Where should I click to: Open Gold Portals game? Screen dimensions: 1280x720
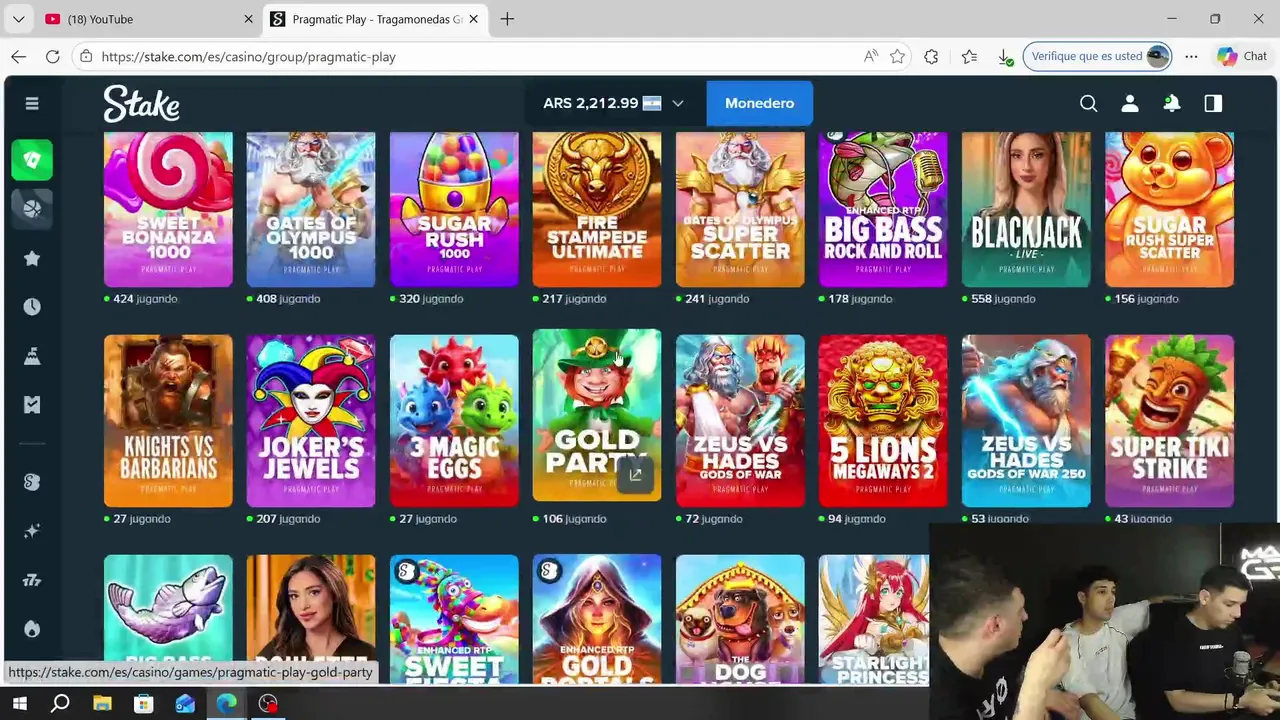click(x=597, y=620)
